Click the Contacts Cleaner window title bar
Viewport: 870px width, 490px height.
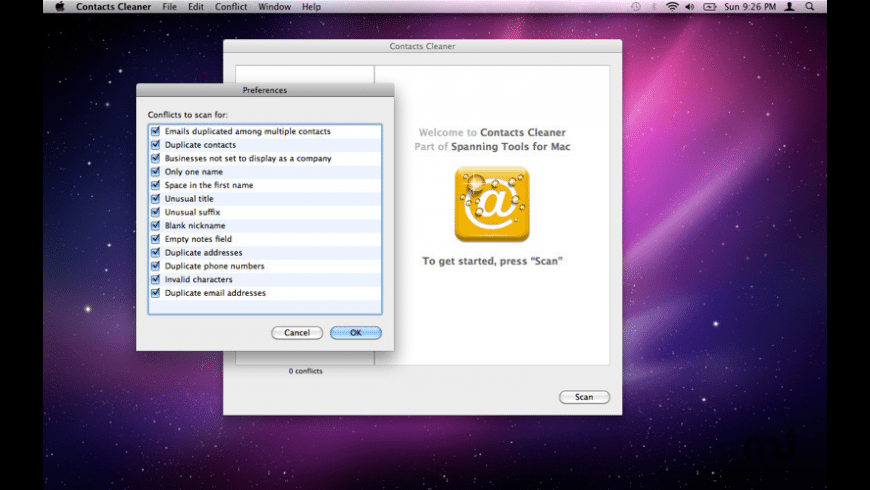(422, 46)
